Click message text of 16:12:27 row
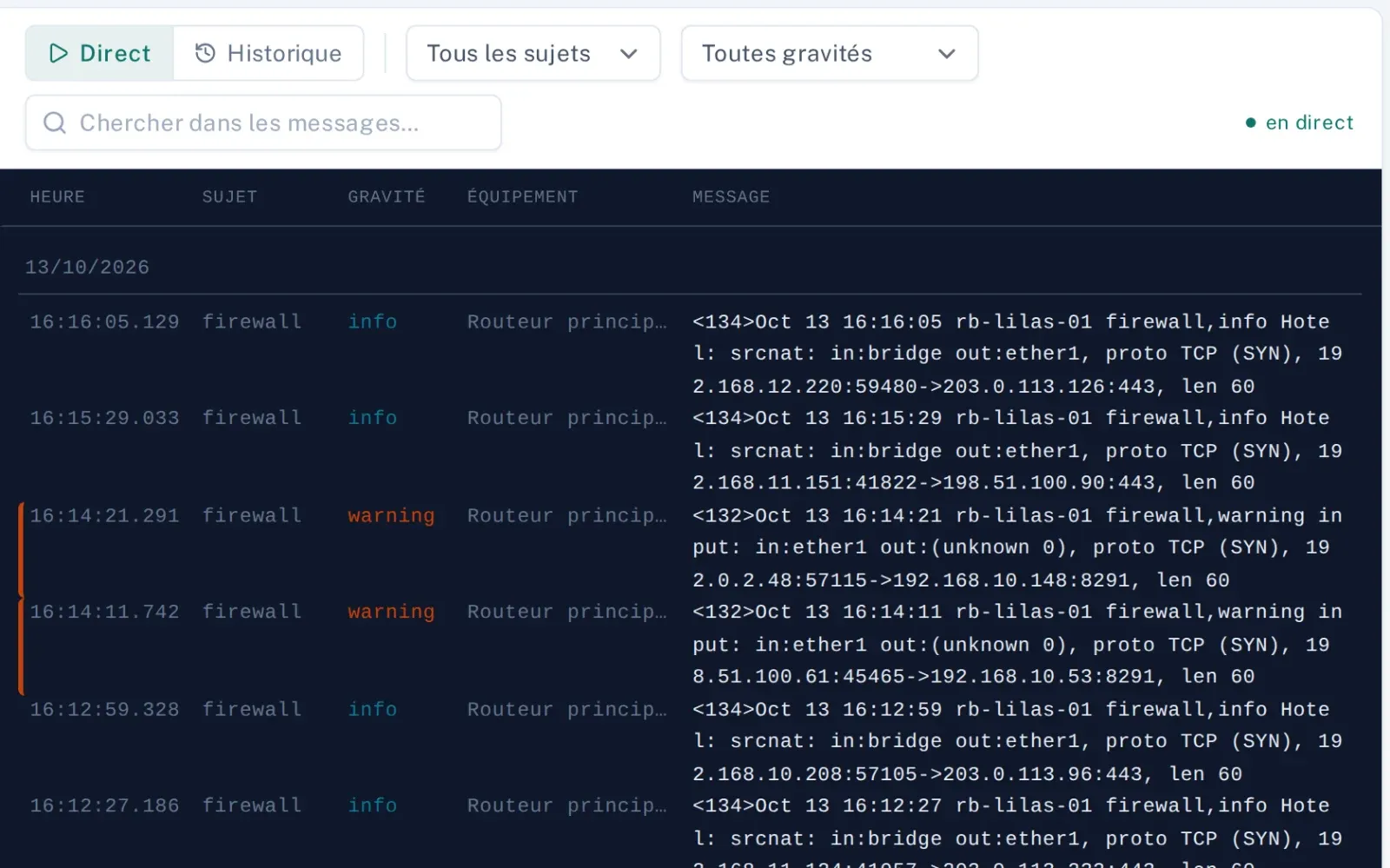The width and height of the screenshot is (1390, 868). click(x=1017, y=832)
